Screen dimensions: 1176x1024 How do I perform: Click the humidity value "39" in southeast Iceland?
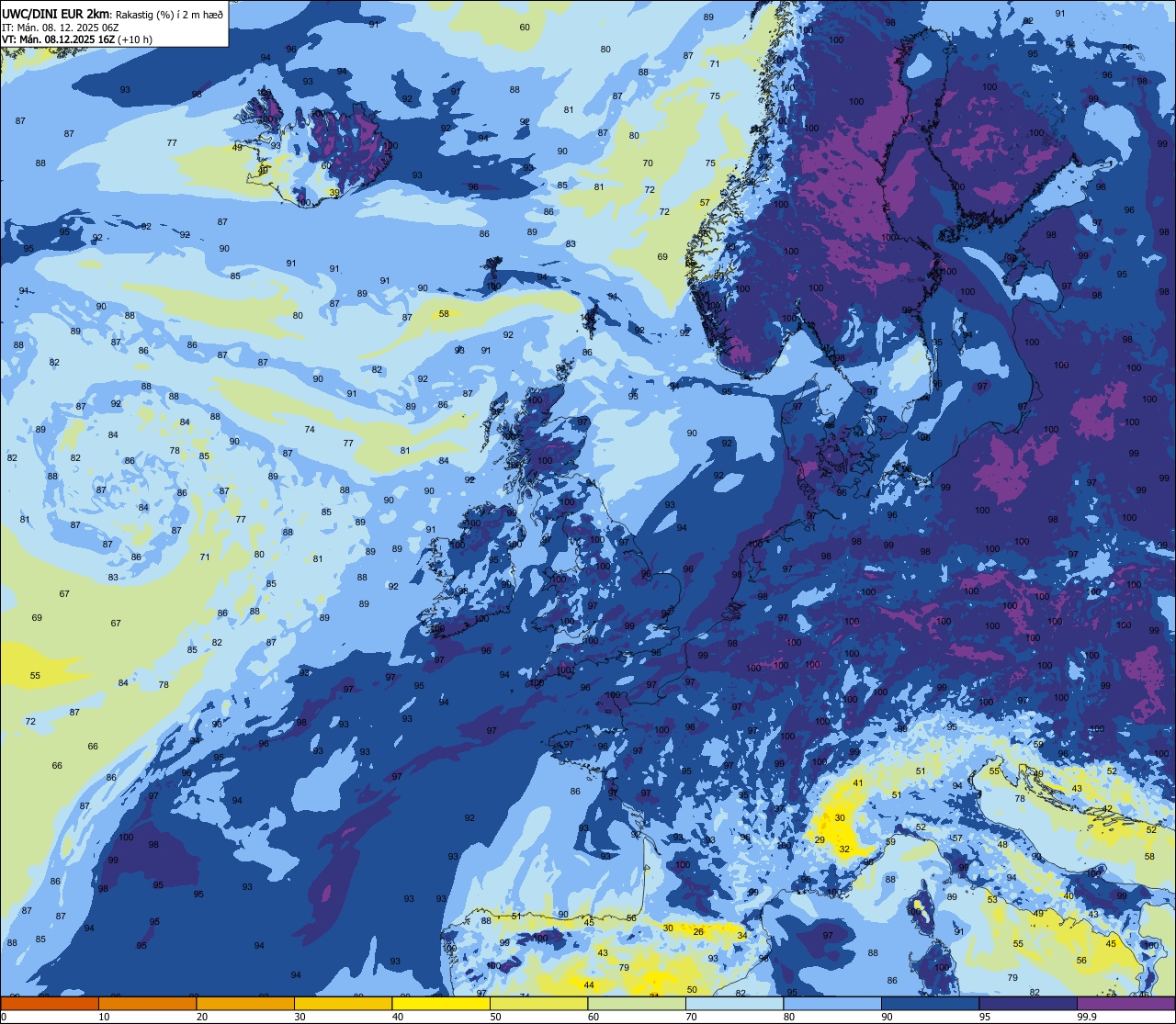point(334,193)
